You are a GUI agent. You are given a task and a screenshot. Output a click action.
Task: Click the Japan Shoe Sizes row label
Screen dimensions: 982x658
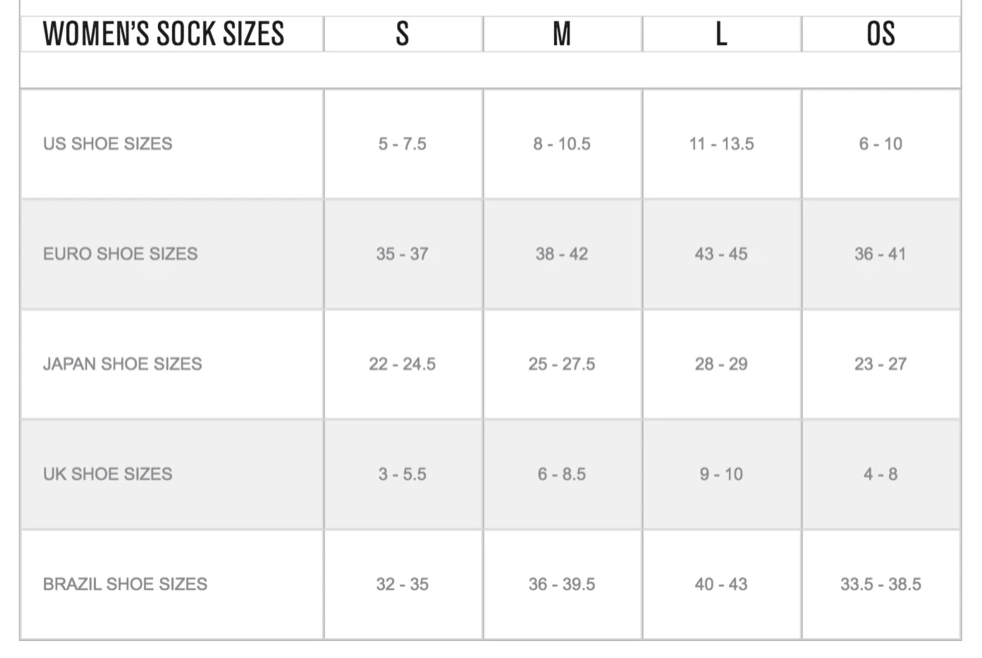click(122, 364)
